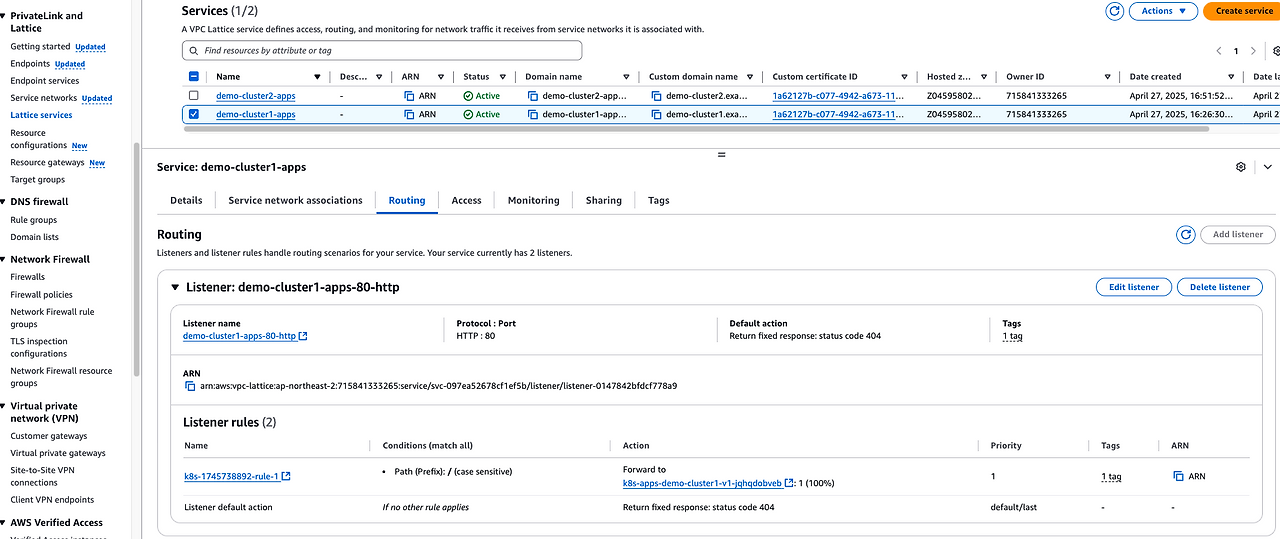The width and height of the screenshot is (1280, 539).
Task: Click the Create service button
Action: (x=1241, y=11)
